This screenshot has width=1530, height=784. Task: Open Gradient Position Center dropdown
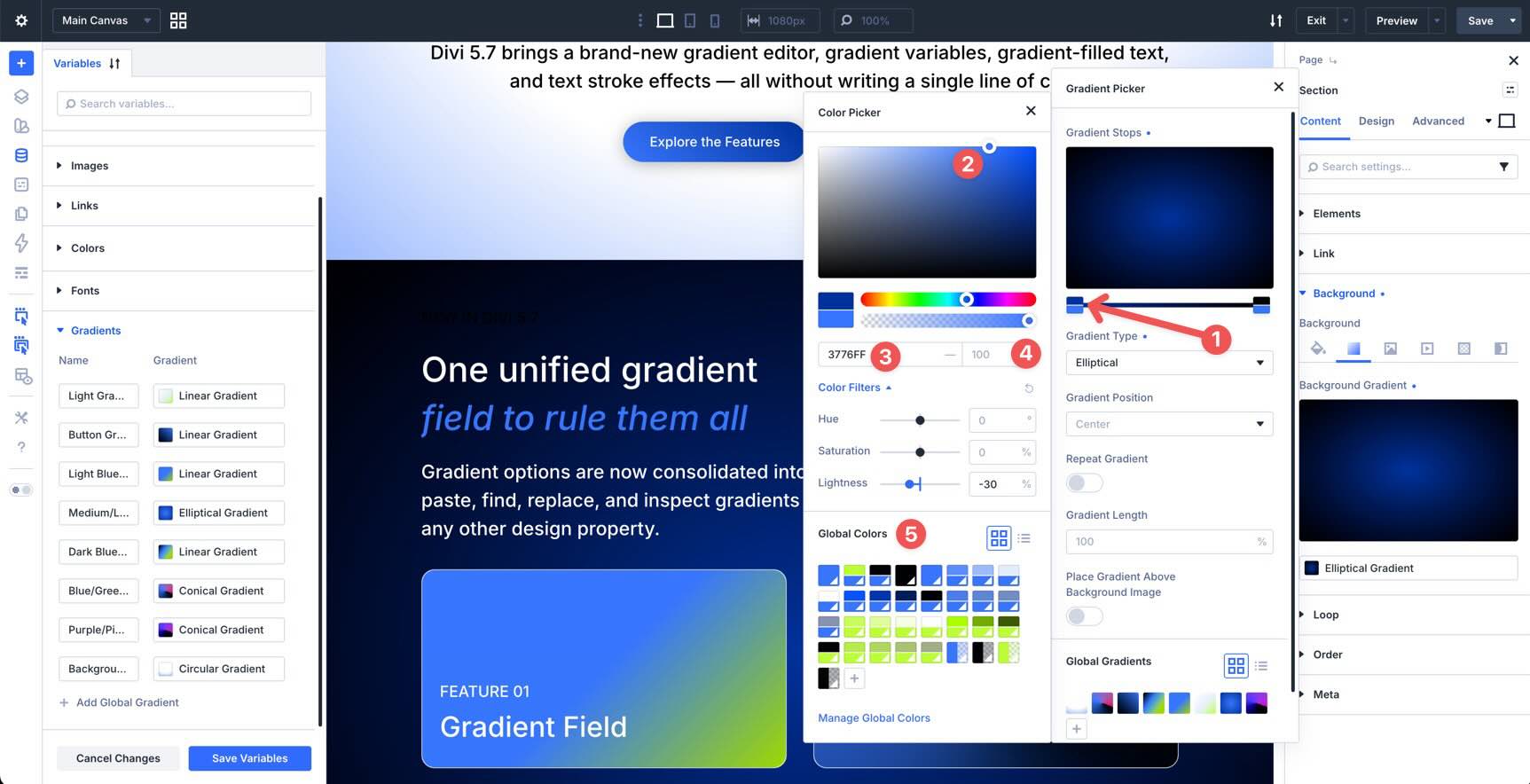[x=1169, y=424]
